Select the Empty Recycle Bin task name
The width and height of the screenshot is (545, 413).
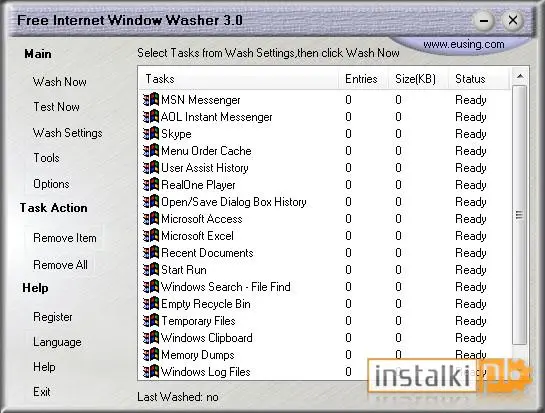[206, 305]
